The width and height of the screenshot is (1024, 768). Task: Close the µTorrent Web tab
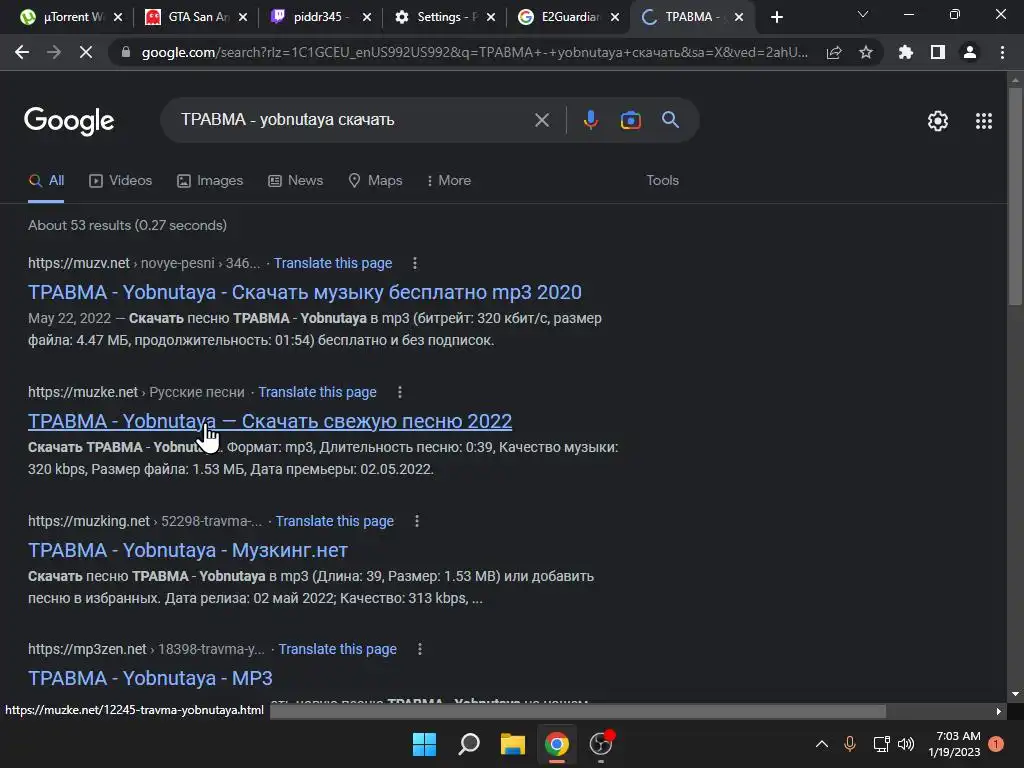click(118, 17)
